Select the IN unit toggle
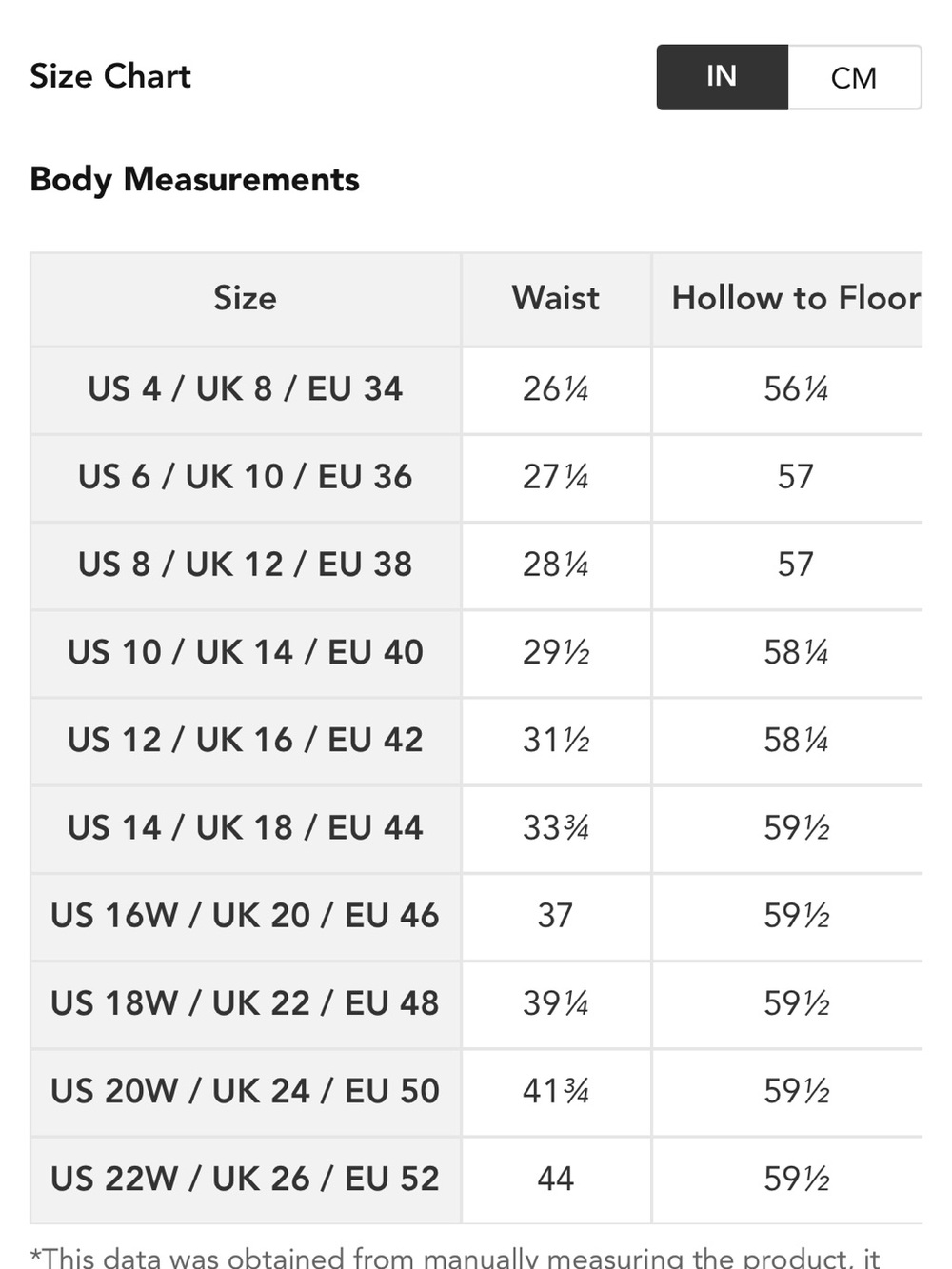This screenshot has height=1269, width=952. point(722,77)
